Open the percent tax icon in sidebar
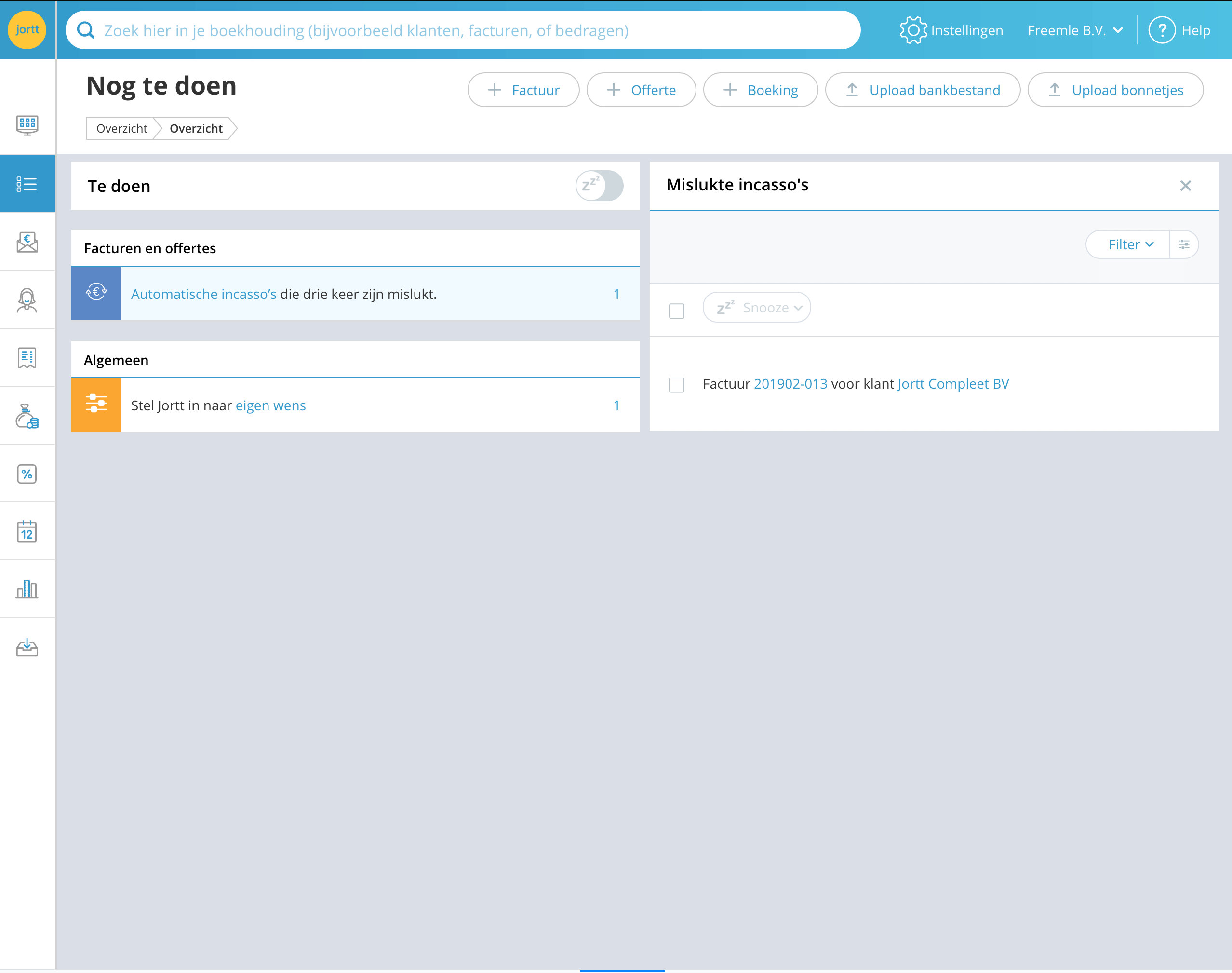Screen dimensions: 1232x973 point(27,474)
